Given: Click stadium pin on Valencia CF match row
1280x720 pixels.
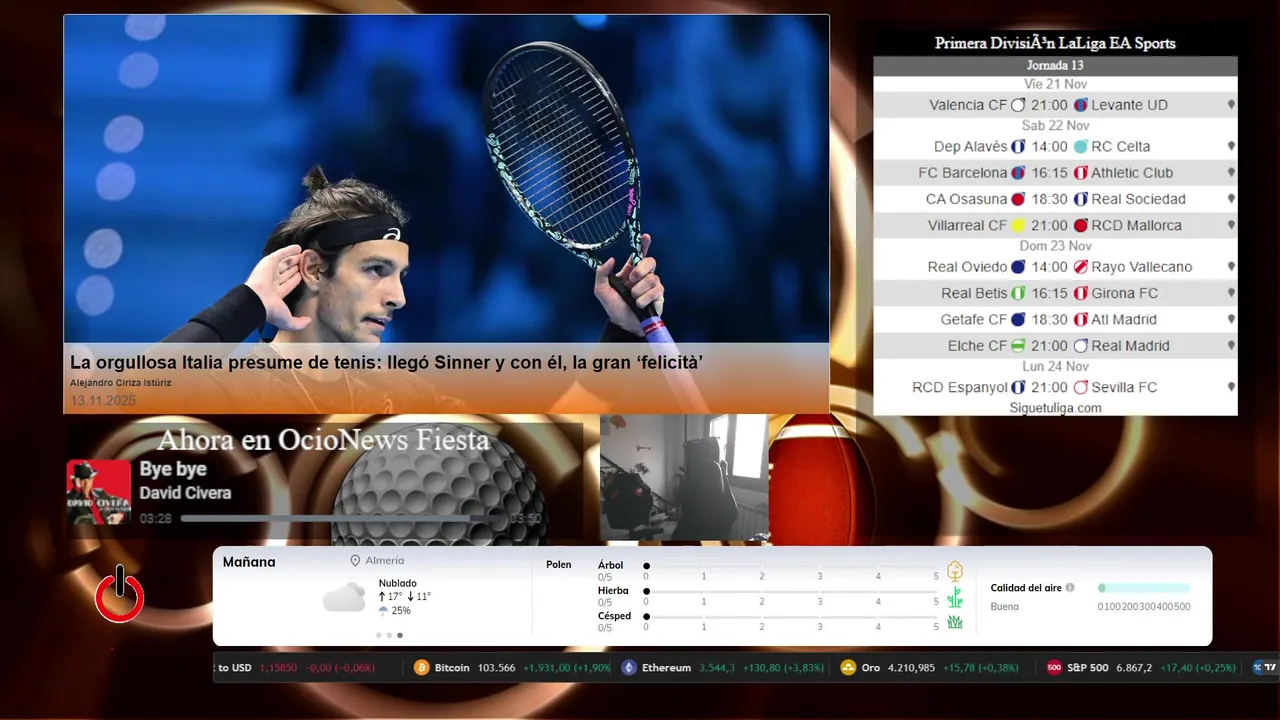Looking at the screenshot, I should [1231, 105].
